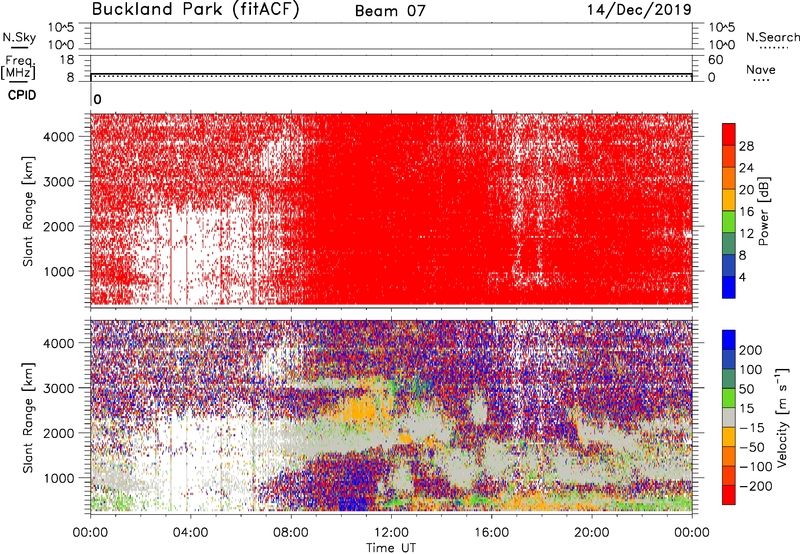This screenshot has height=554, width=800.
Task: Click the '16:00' time axis label
Action: click(x=491, y=532)
